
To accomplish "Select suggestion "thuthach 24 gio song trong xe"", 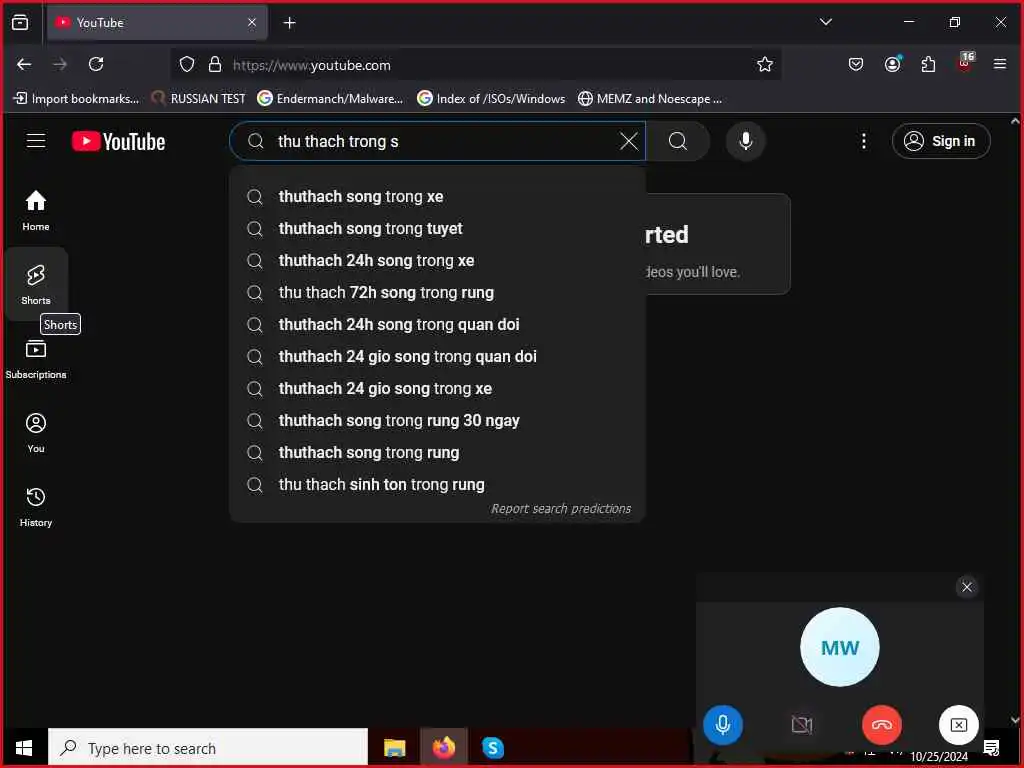I will point(437,389).
